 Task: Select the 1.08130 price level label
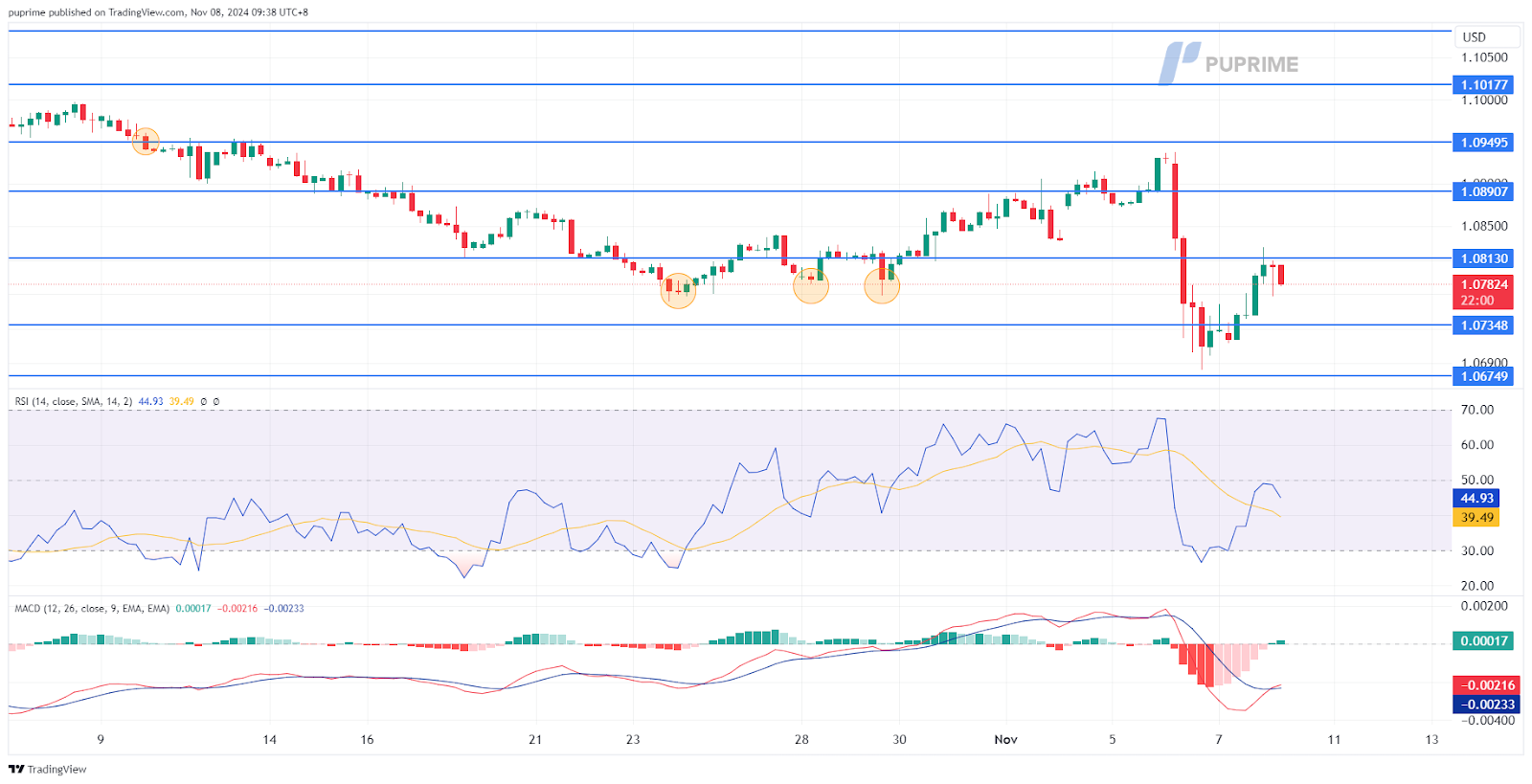1483,258
